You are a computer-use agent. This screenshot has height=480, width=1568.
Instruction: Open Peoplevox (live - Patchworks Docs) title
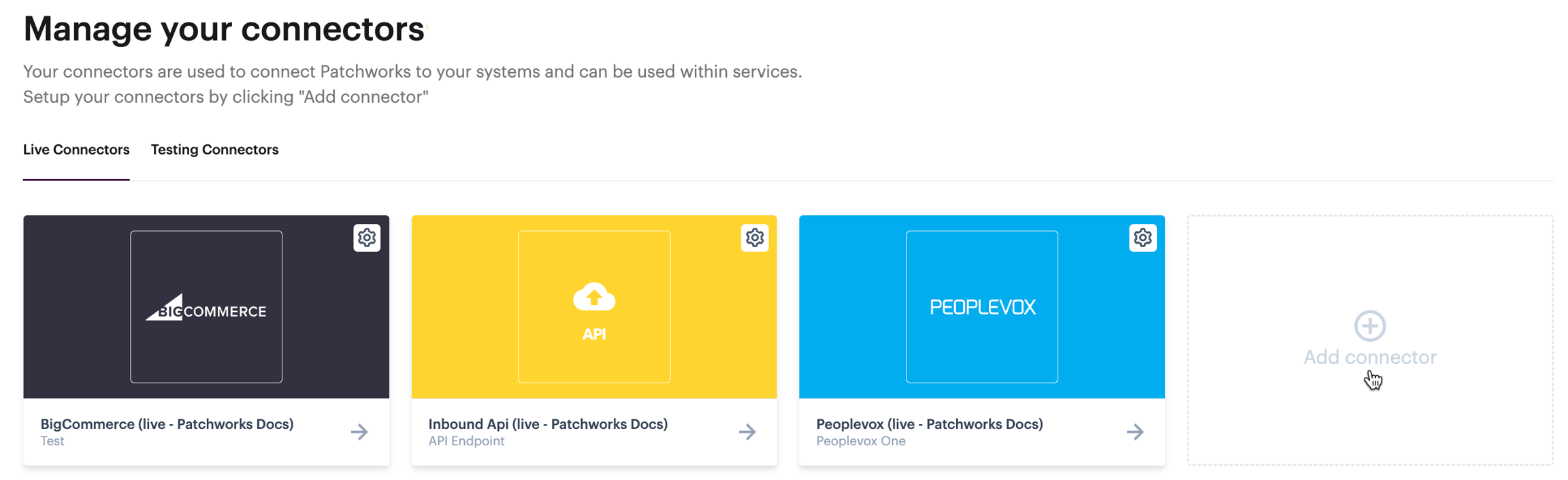(x=929, y=424)
